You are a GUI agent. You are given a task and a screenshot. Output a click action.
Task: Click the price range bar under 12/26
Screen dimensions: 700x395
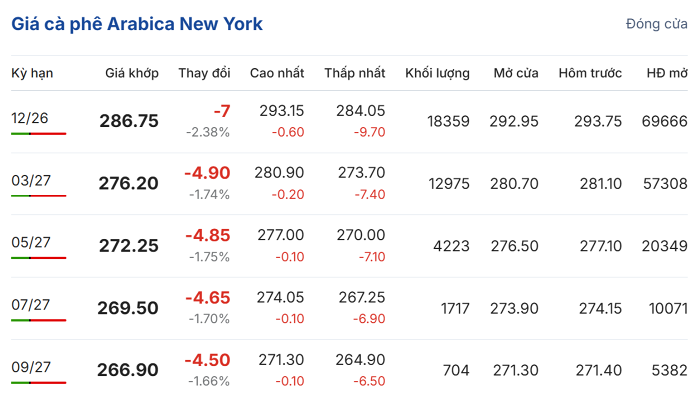click(x=38, y=133)
